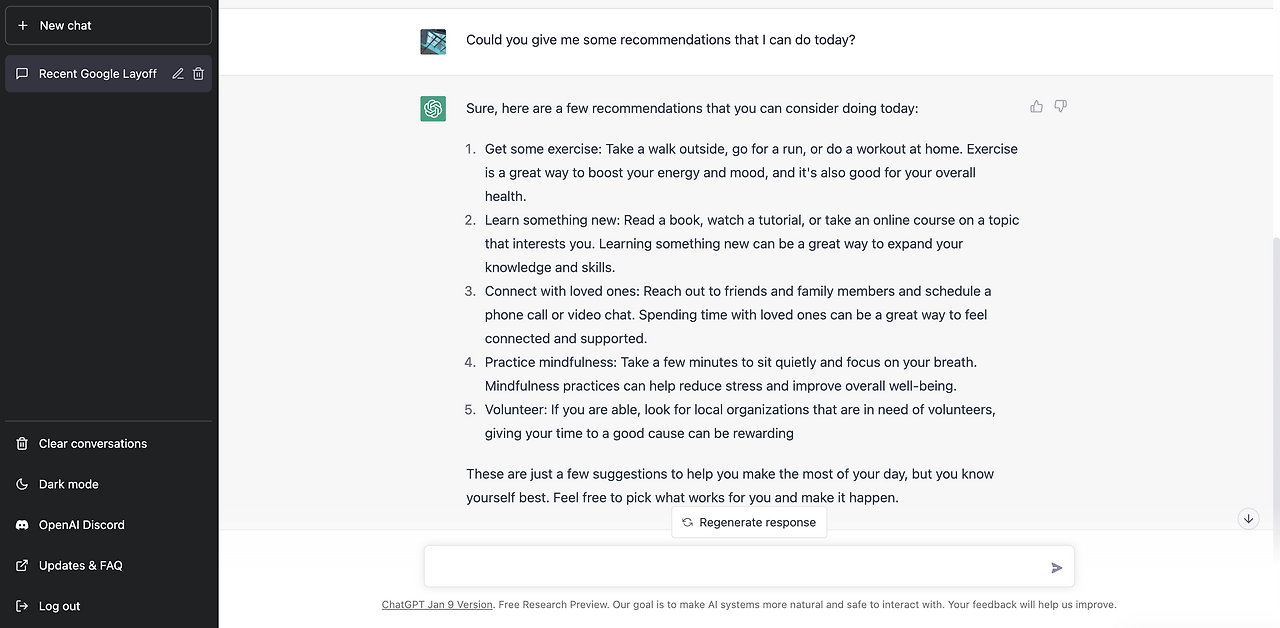Open the OpenAI Discord link
This screenshot has width=1280, height=628.
coord(81,525)
